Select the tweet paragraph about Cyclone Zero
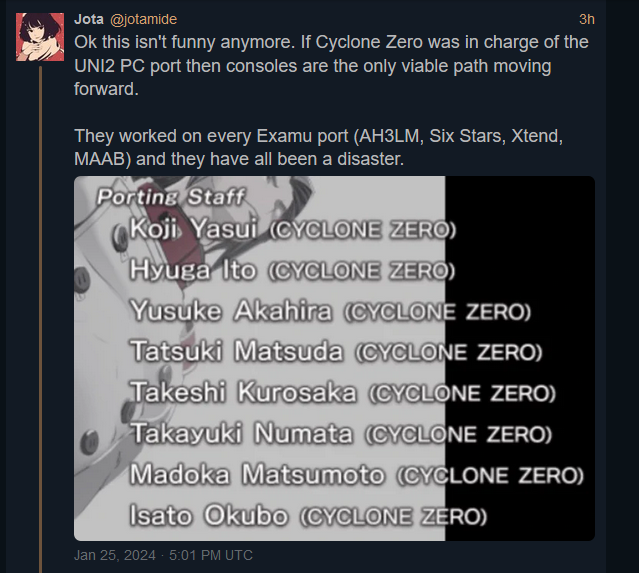The image size is (639, 573). tap(331, 65)
